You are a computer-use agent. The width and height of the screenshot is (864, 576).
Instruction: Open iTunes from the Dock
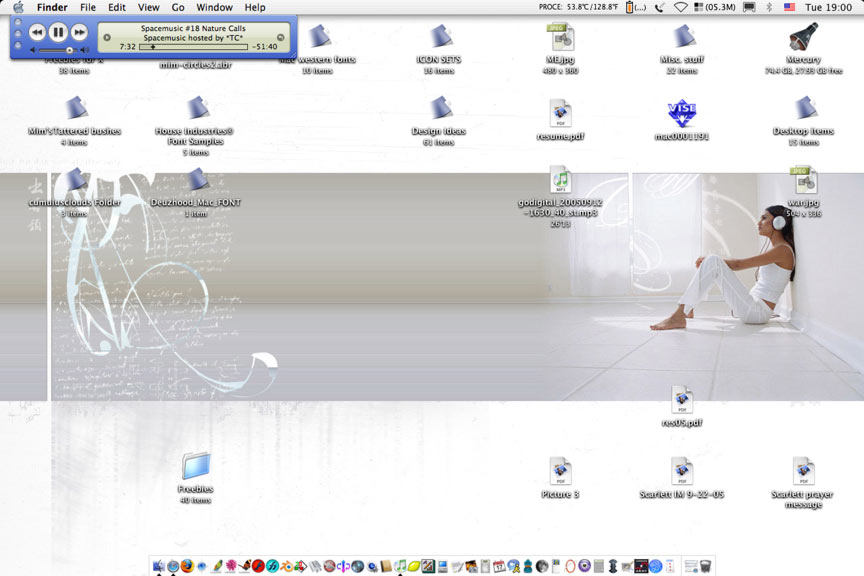click(401, 566)
